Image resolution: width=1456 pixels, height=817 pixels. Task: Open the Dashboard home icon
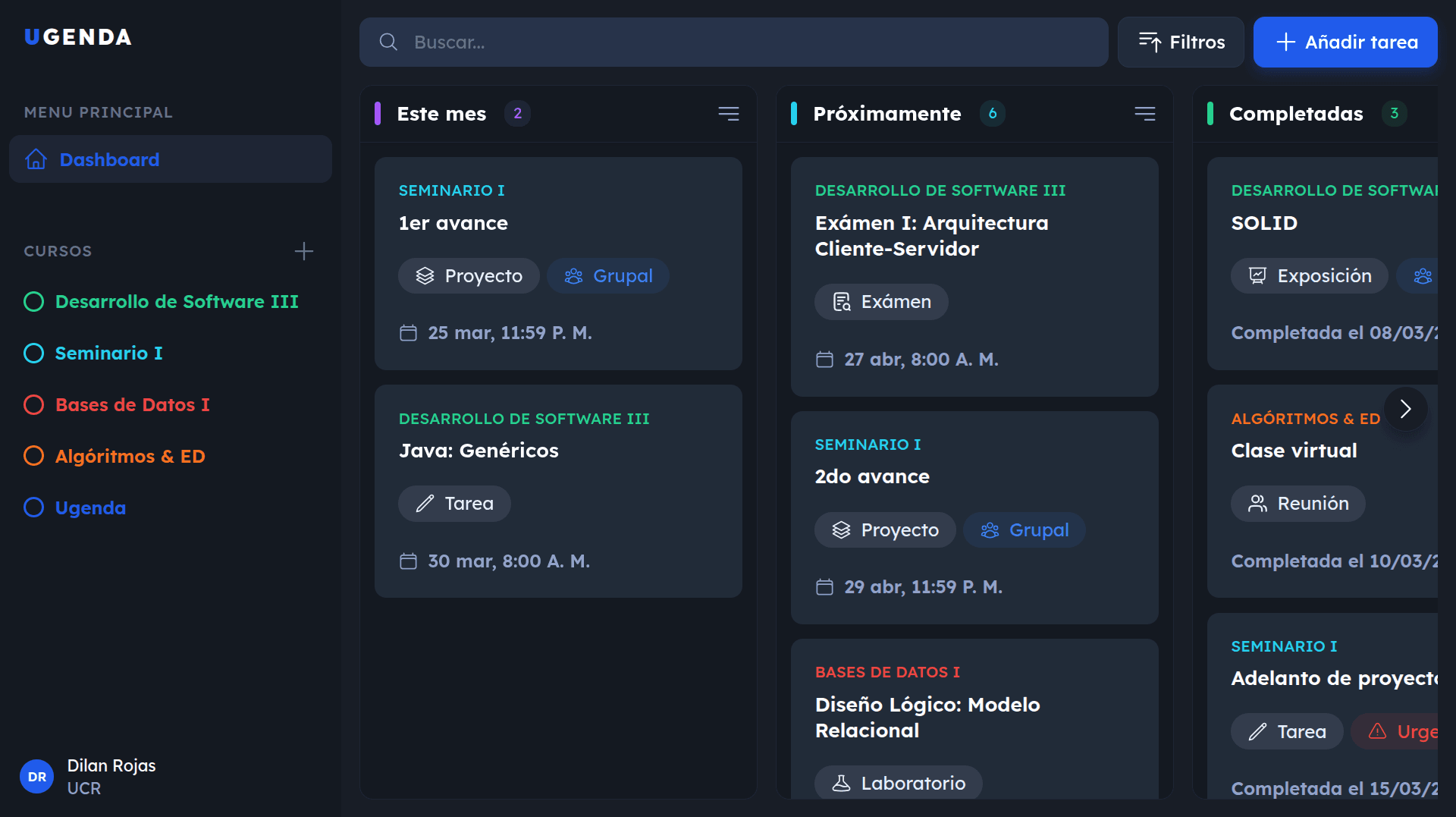[x=36, y=159]
